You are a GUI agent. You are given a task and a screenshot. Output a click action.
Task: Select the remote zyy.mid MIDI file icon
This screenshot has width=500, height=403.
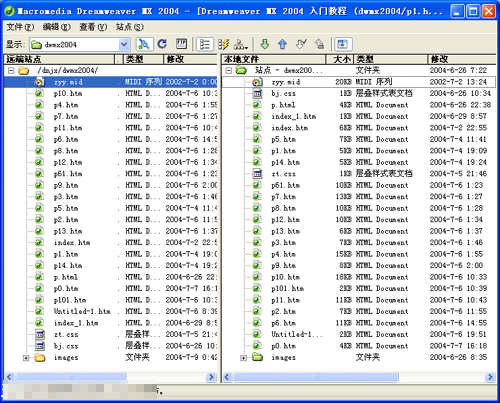(x=39, y=82)
